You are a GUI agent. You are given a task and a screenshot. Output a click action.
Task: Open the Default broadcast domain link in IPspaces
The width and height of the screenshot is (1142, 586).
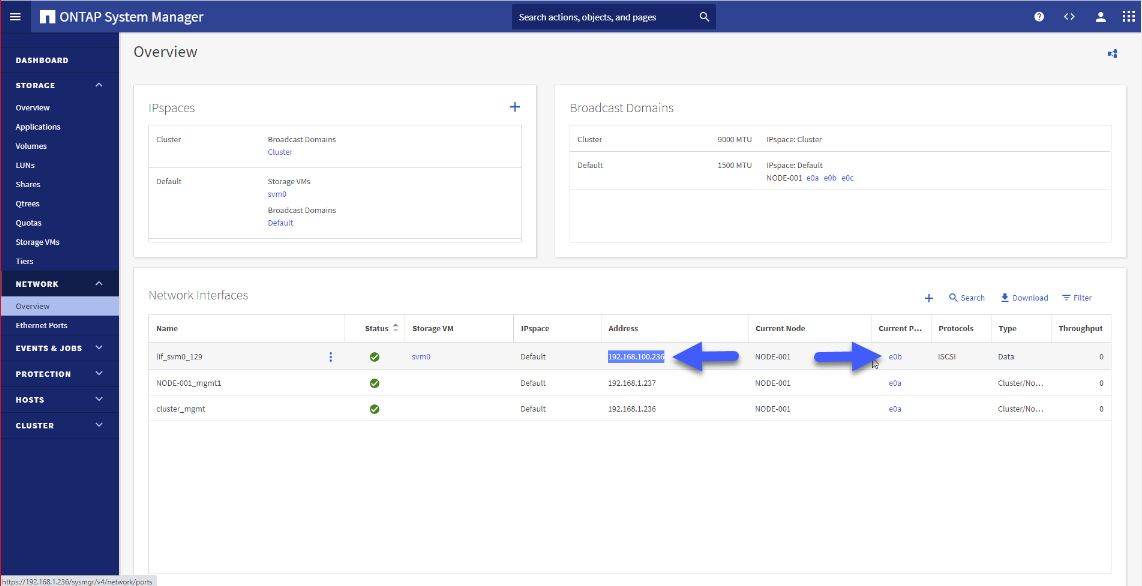pyautogui.click(x=280, y=223)
